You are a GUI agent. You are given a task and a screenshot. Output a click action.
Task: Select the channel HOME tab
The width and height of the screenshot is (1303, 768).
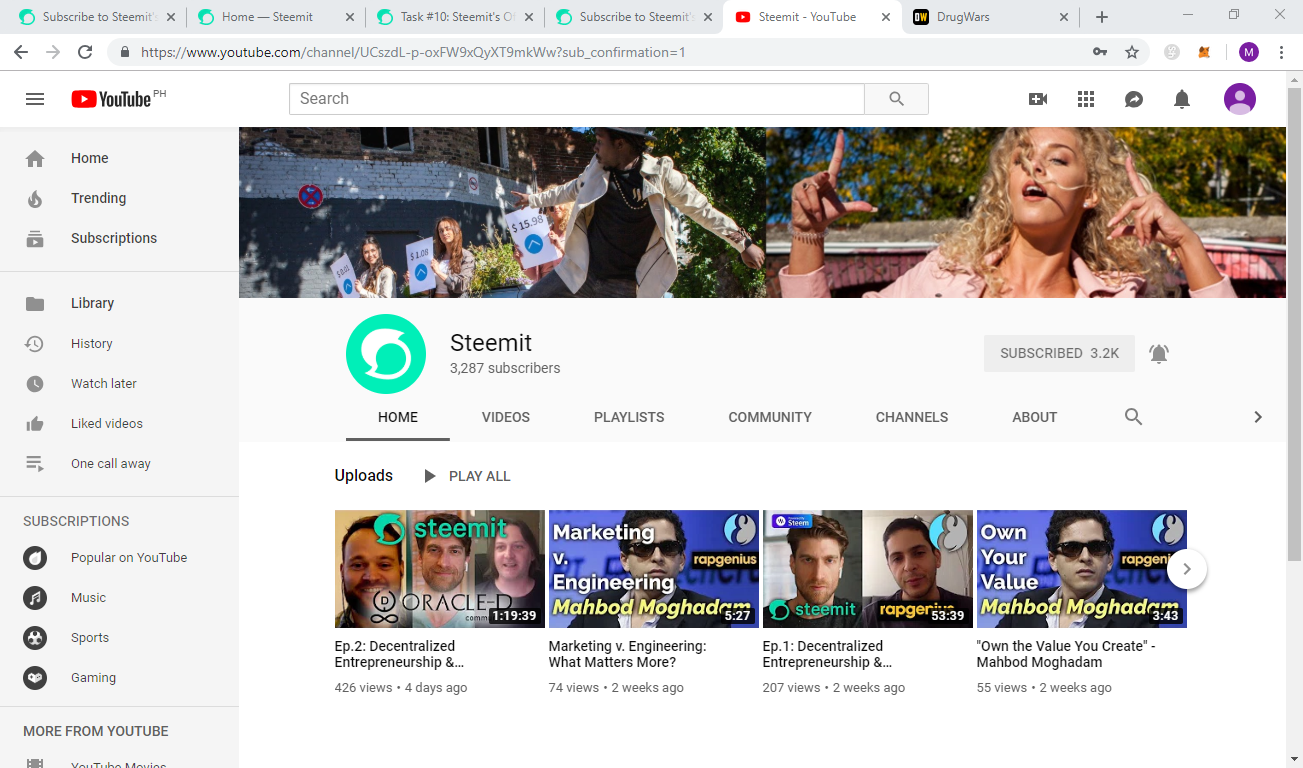coord(398,417)
